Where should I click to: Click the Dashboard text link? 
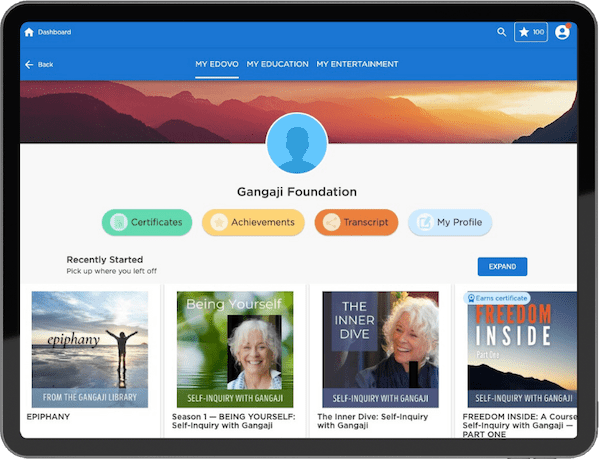pyautogui.click(x=55, y=32)
